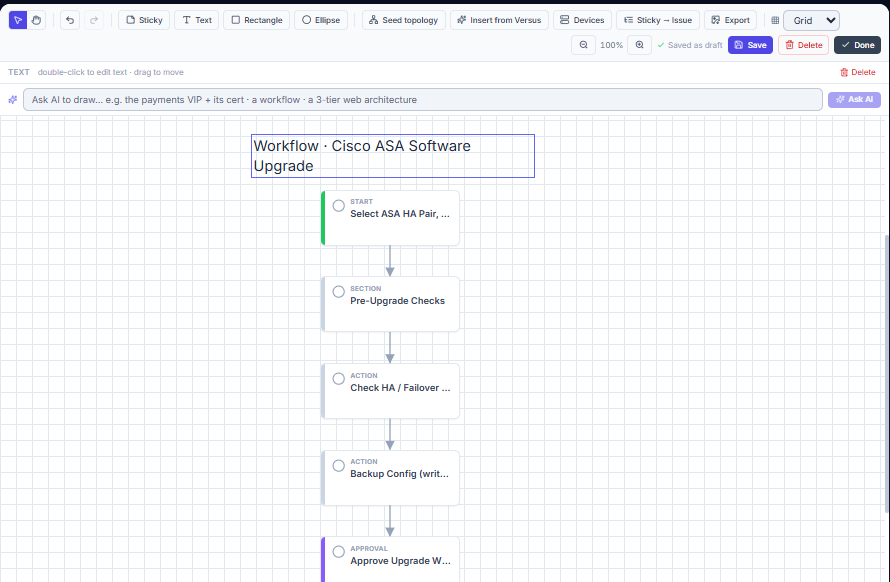The height and width of the screenshot is (582, 890).
Task: Pick the Rectangle shape tool
Action: [x=257, y=20]
